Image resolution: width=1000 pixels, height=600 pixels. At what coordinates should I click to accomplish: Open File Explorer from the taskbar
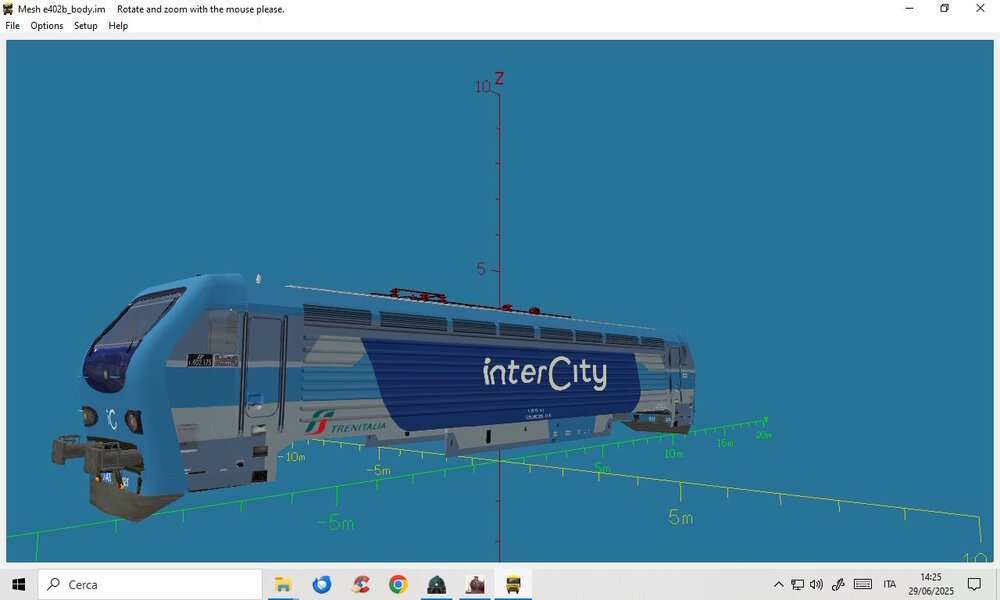click(283, 584)
